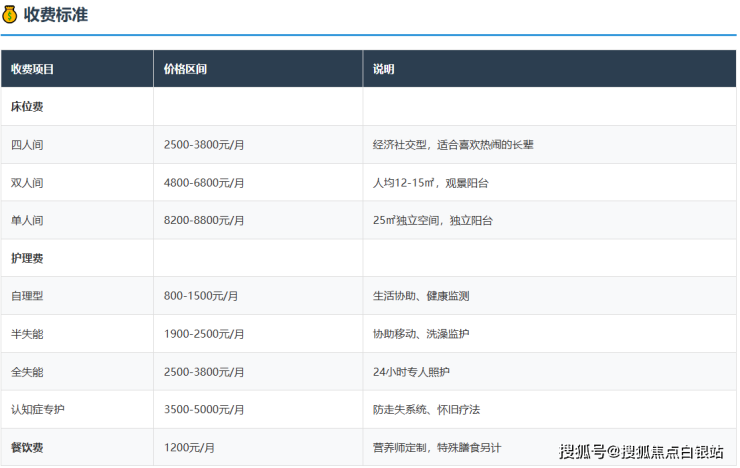Click the 搜狐号 watermark text
740x468 pixels.
582,452
